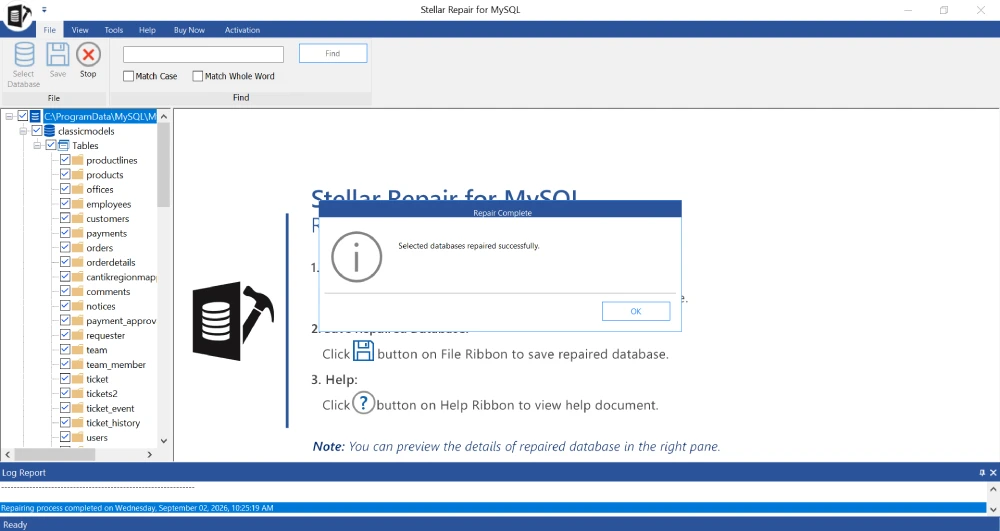Click the Select Database icon
The height and width of the screenshot is (531, 1000).
click(24, 55)
